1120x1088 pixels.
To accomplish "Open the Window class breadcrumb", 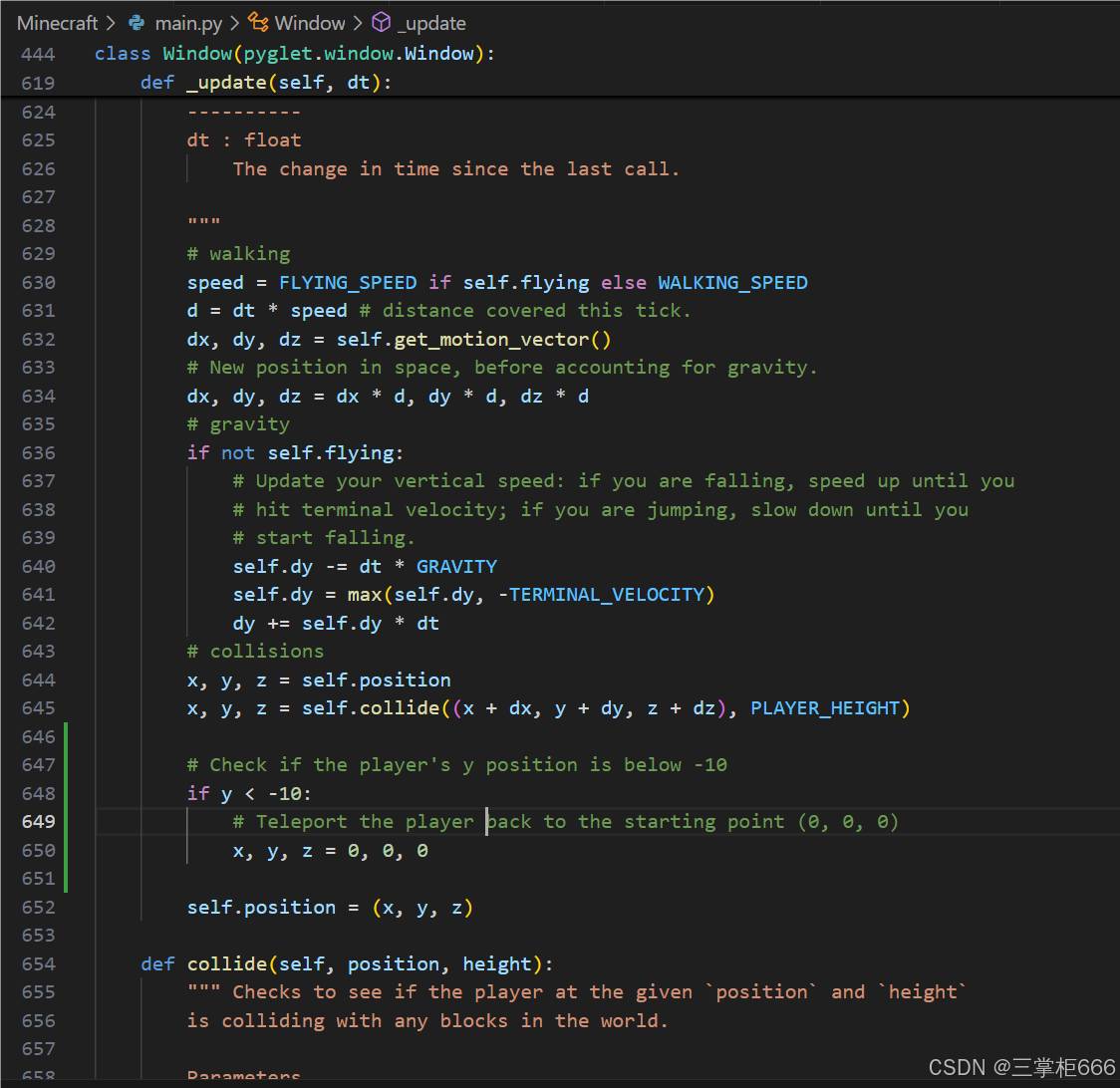I will (309, 23).
